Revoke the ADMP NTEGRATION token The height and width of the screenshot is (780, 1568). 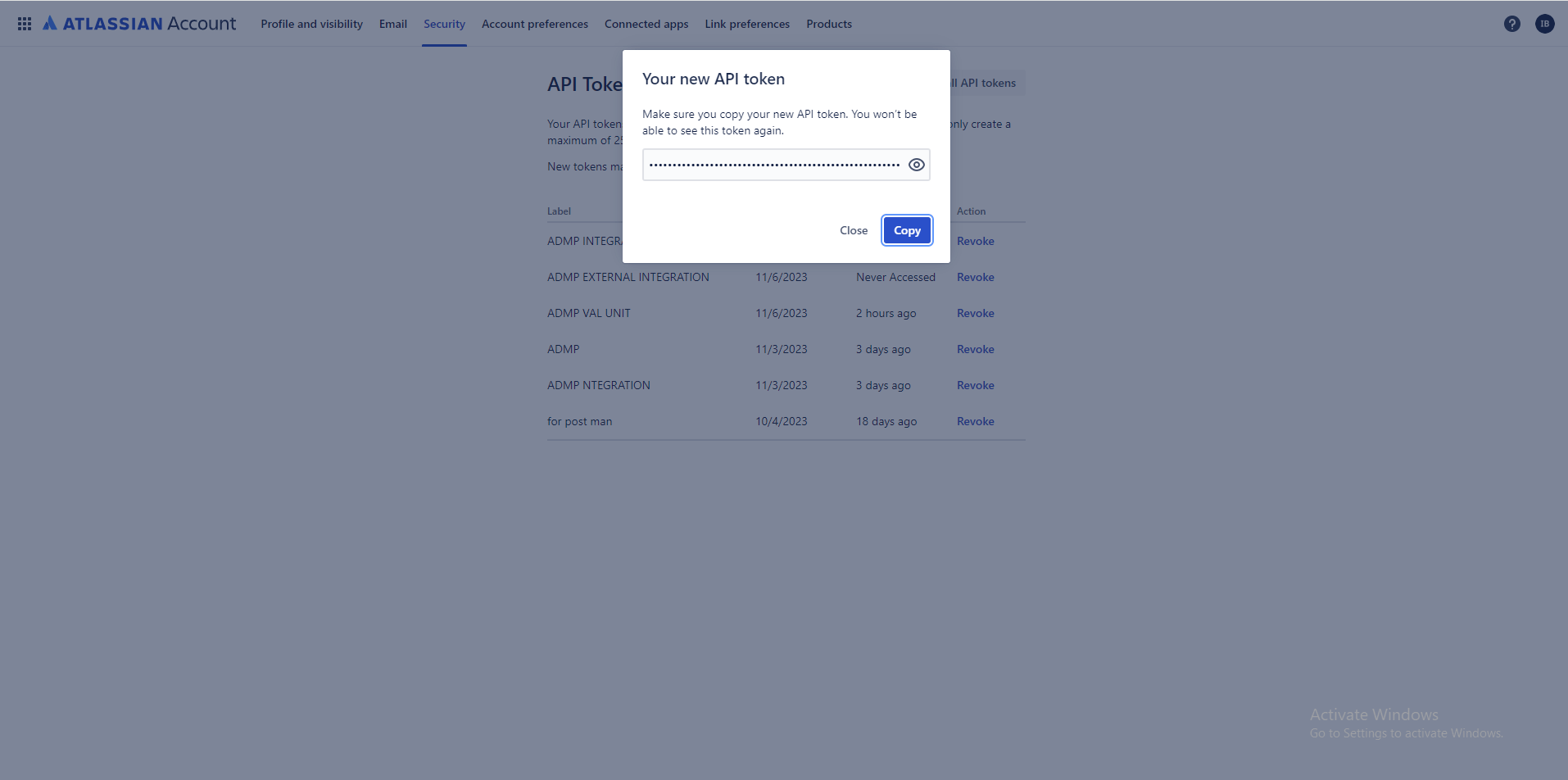point(975,385)
